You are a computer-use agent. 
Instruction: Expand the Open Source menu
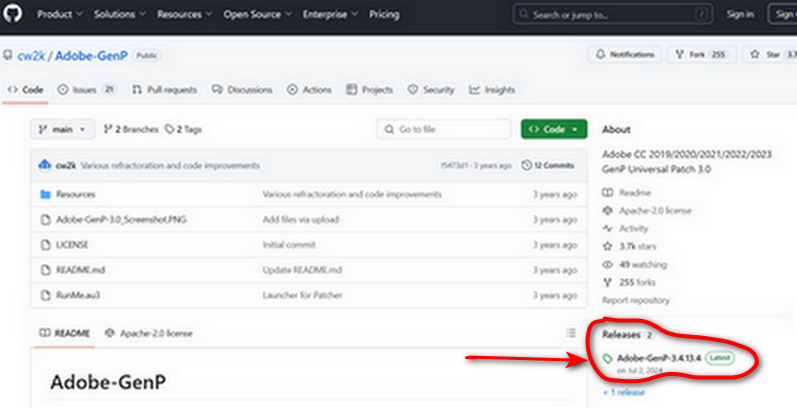[257, 15]
